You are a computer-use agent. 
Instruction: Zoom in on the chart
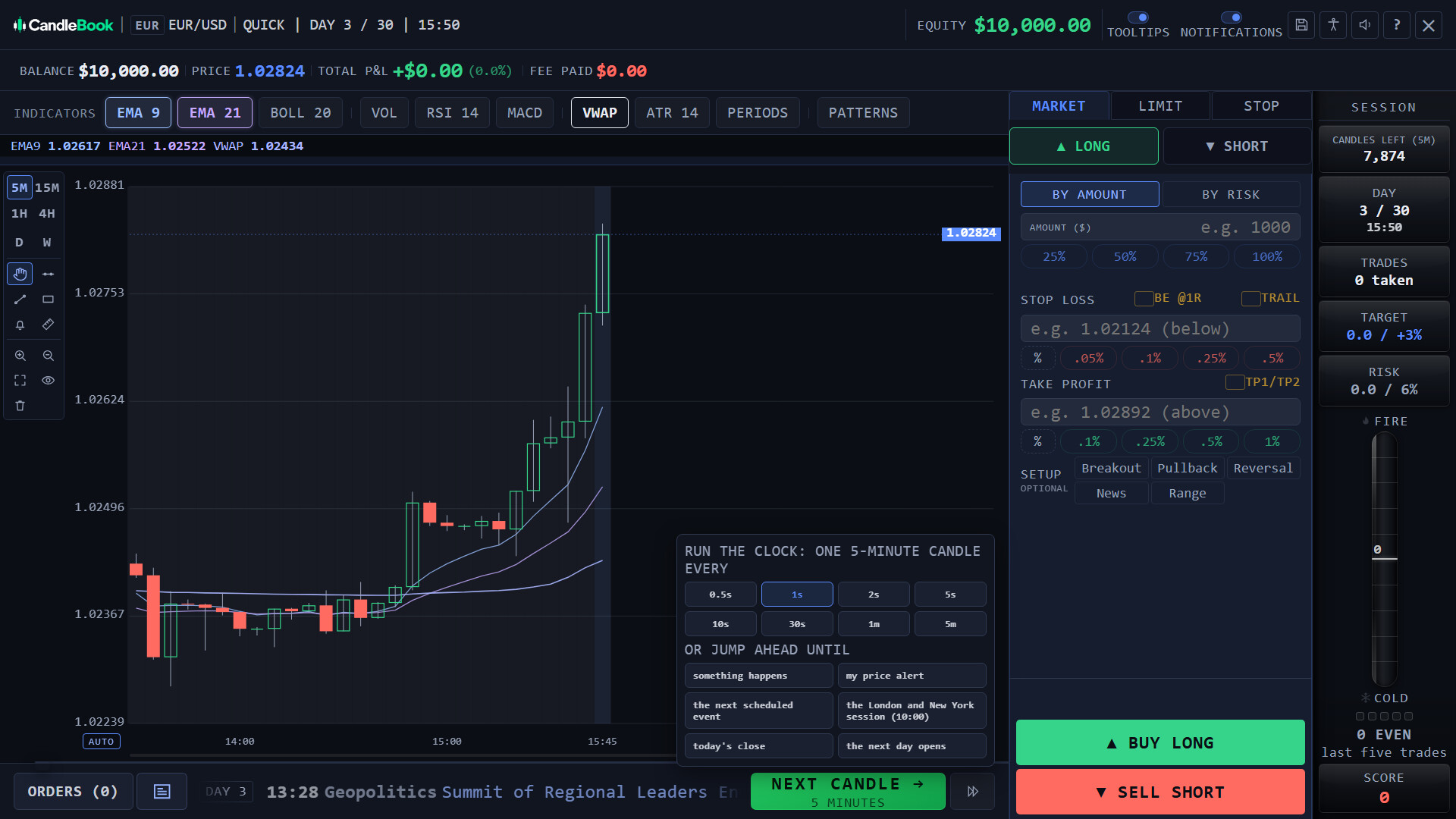click(20, 356)
